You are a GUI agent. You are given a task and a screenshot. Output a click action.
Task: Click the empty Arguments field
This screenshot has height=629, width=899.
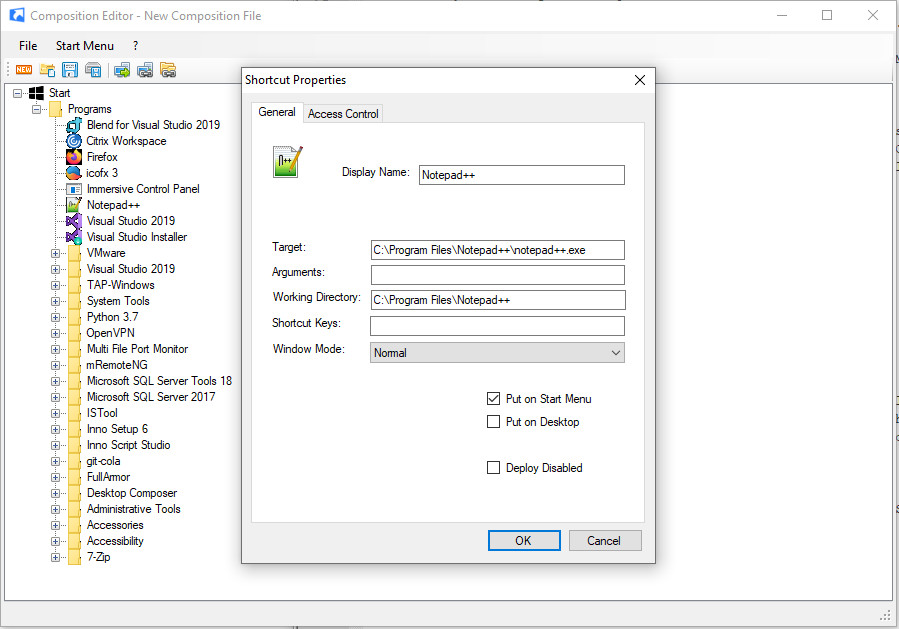498,275
